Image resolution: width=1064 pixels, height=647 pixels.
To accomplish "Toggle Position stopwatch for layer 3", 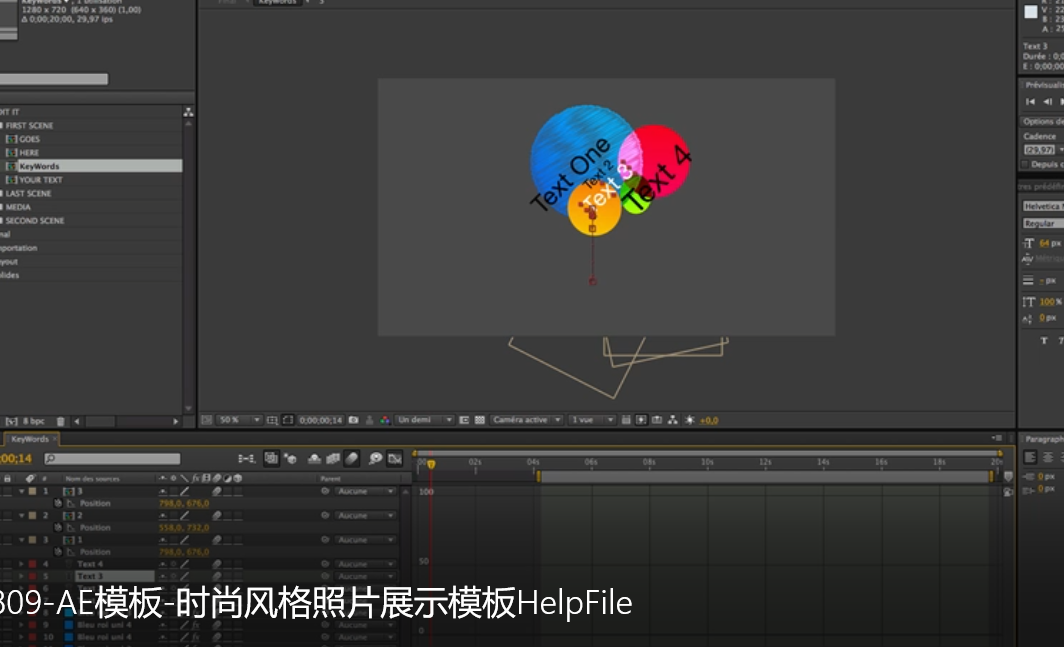I will (59, 552).
